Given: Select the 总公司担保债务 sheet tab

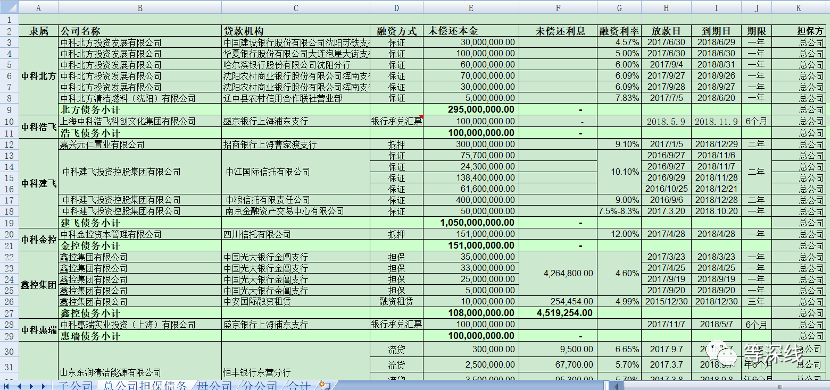Looking at the screenshot, I should coord(145,386).
